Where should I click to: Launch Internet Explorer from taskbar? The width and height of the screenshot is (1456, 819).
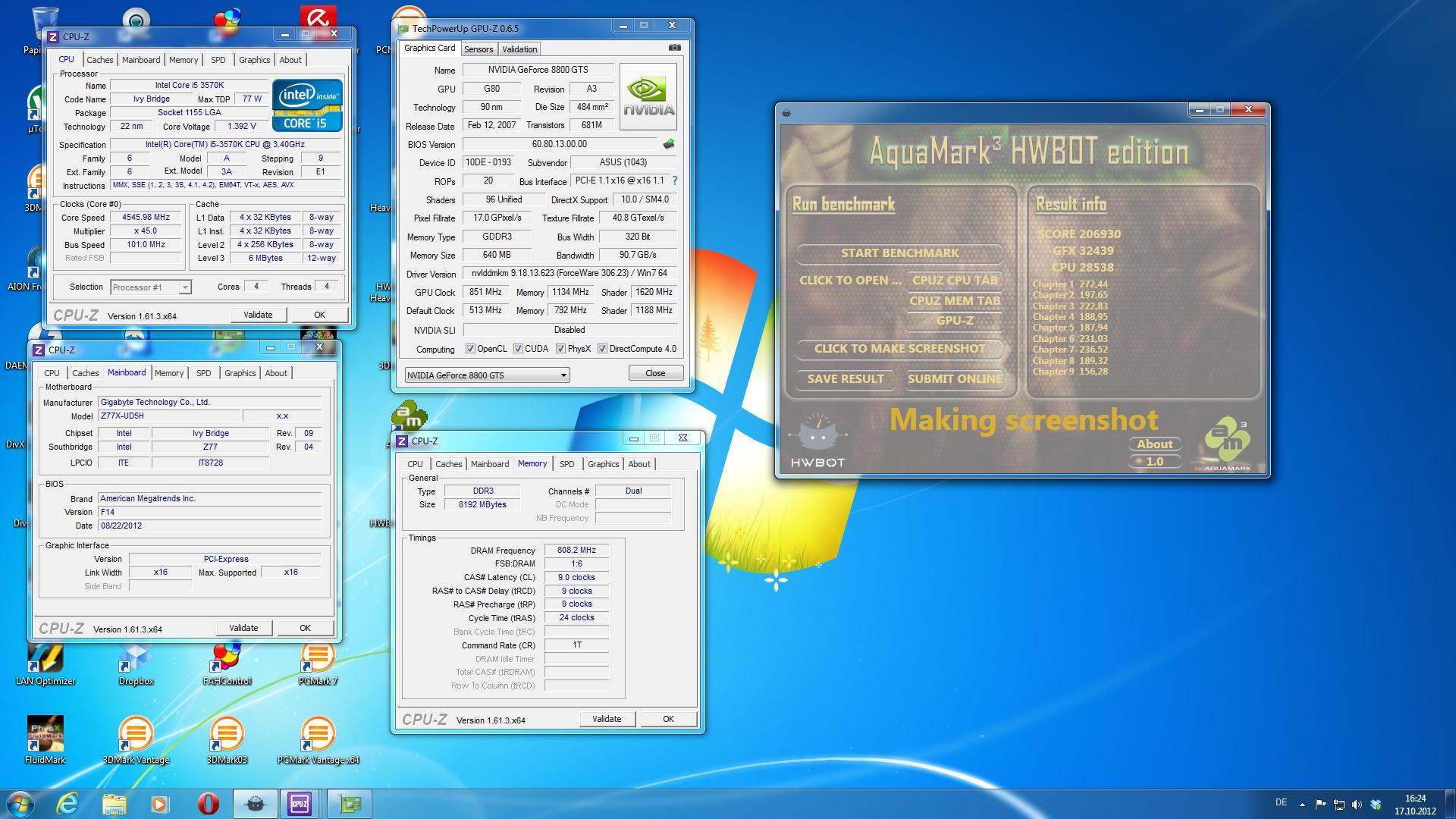click(x=67, y=804)
